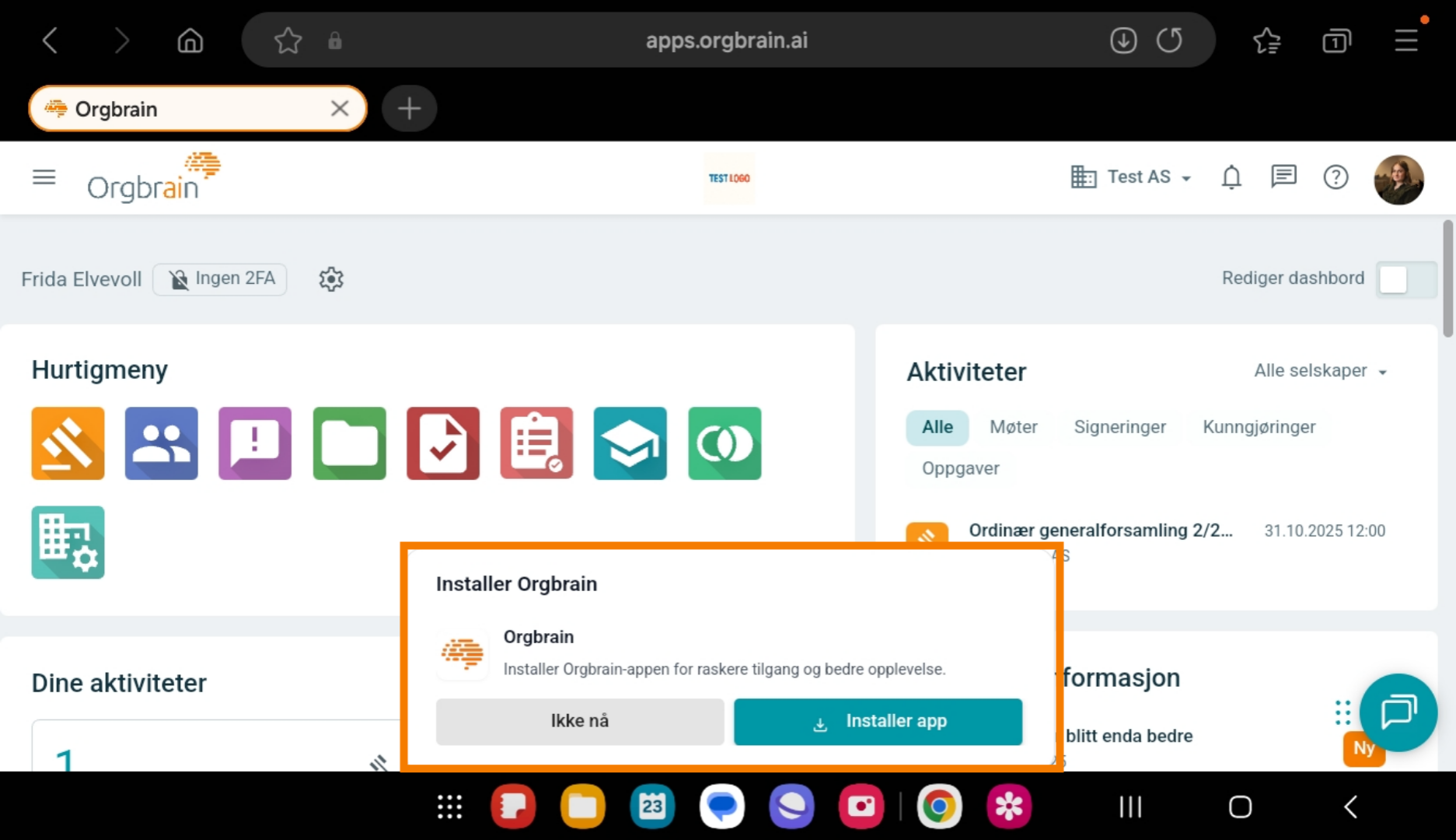Open the graduation cap academy icon

tap(630, 443)
